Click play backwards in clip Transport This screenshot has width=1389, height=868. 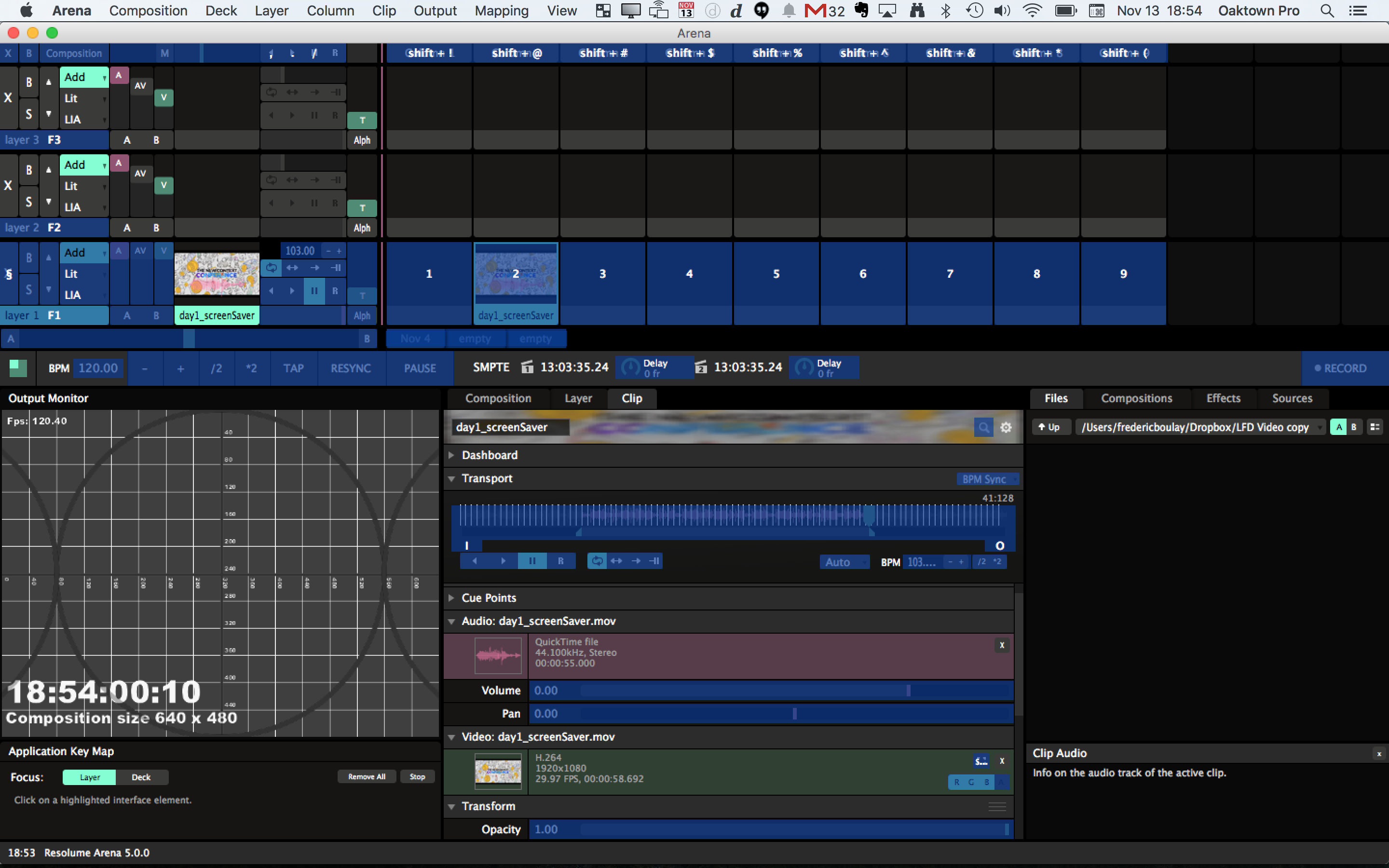(x=475, y=561)
